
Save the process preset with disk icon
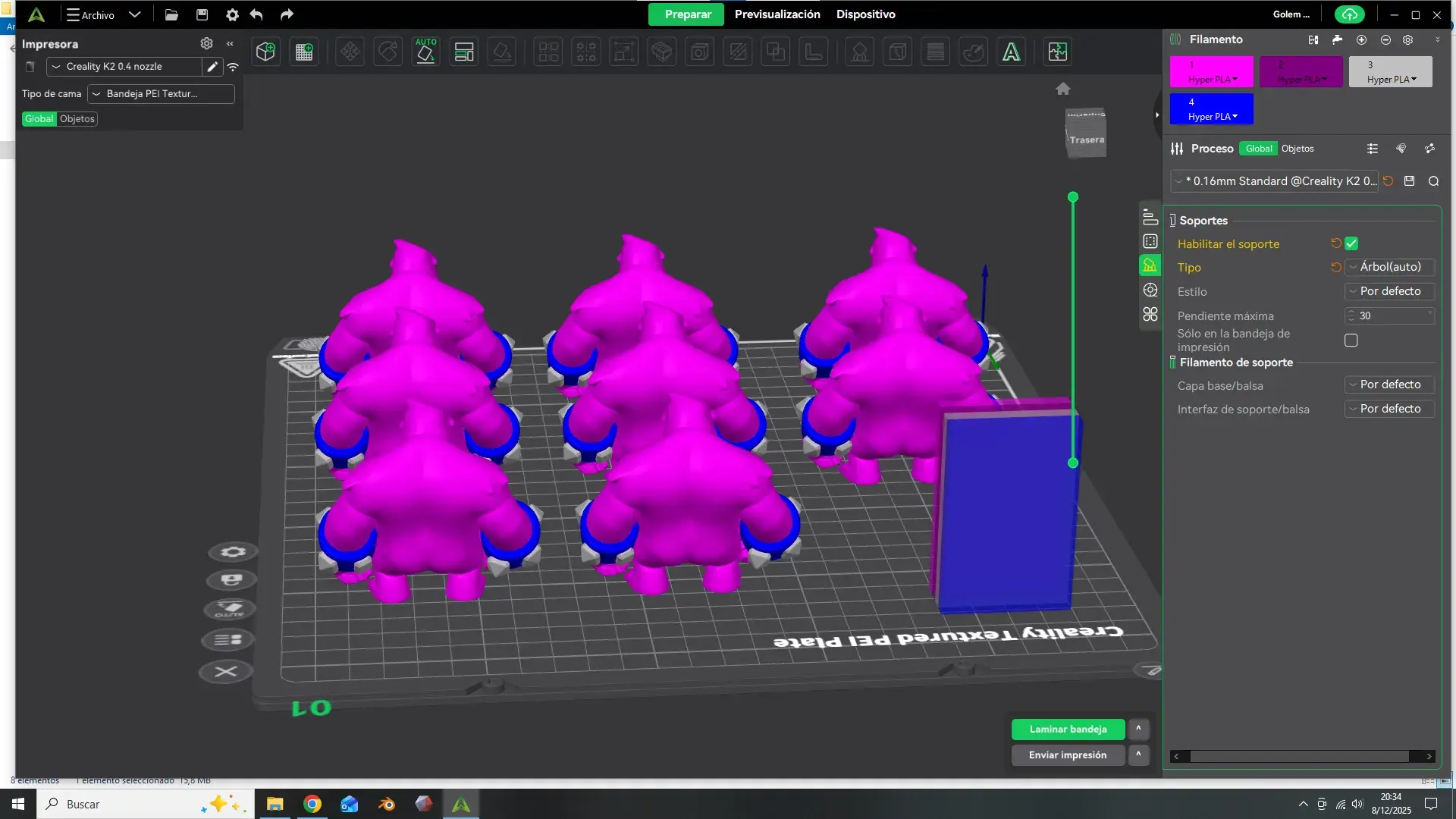(x=1410, y=181)
